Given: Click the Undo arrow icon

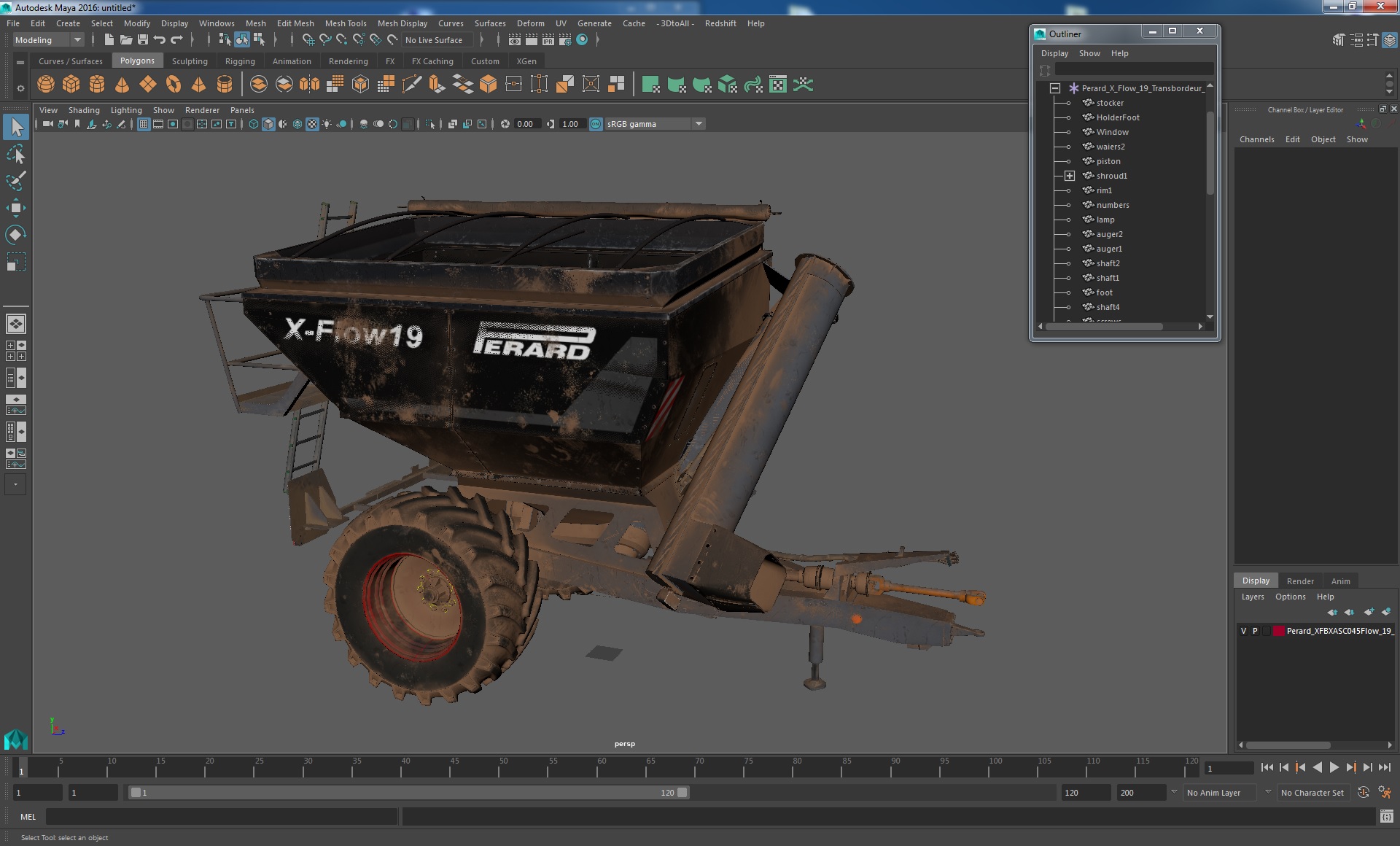Looking at the screenshot, I should click(x=160, y=40).
